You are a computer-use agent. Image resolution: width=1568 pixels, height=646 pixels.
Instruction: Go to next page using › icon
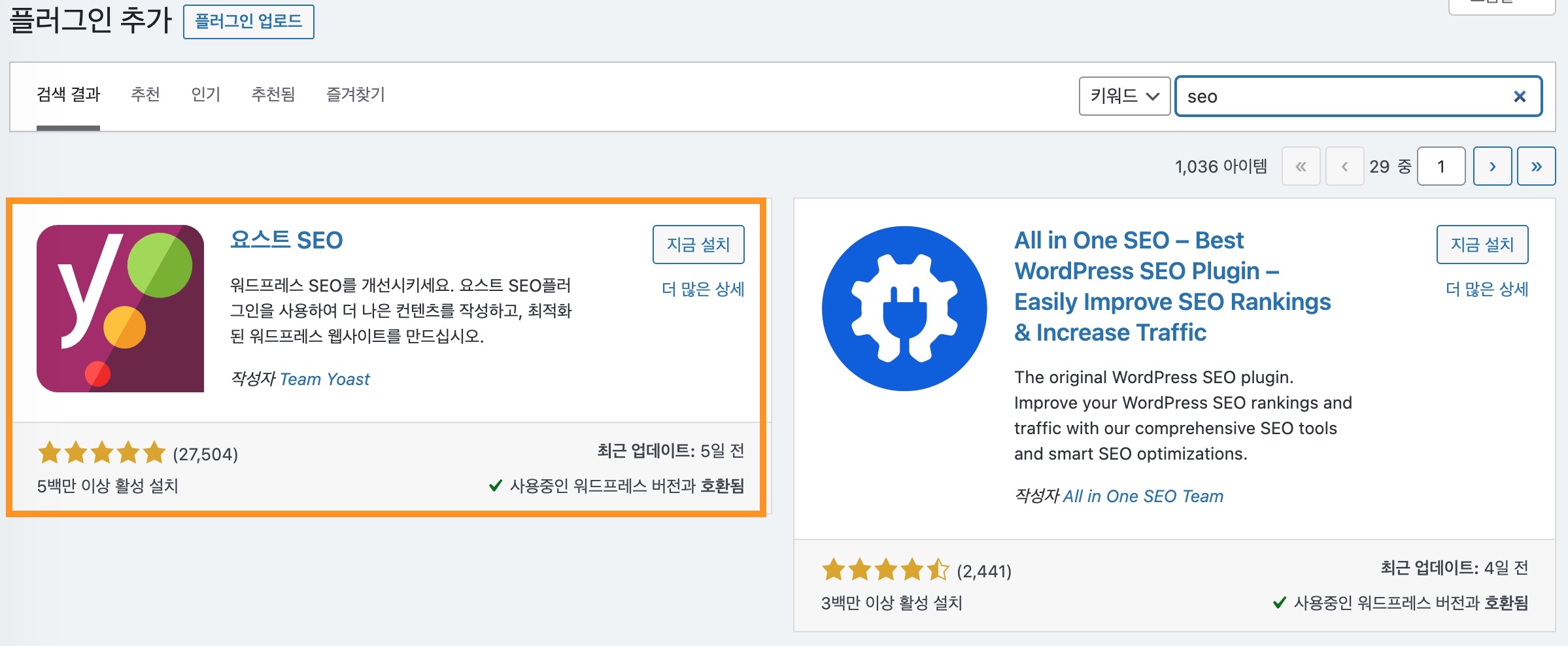pos(1493,166)
